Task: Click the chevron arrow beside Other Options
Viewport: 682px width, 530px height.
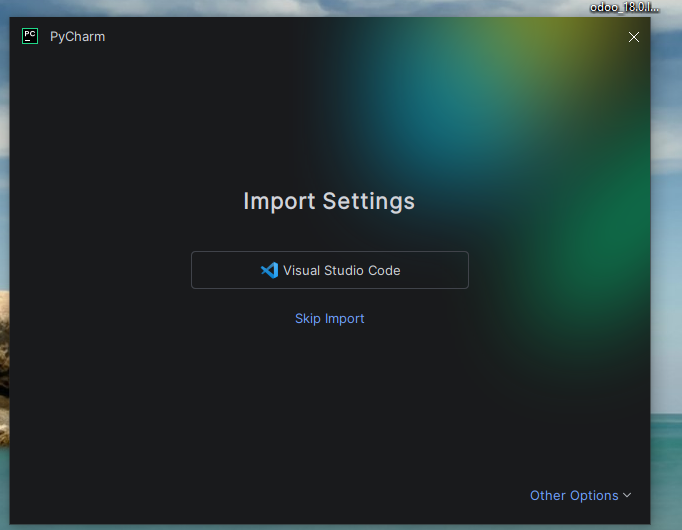Action: 627,495
